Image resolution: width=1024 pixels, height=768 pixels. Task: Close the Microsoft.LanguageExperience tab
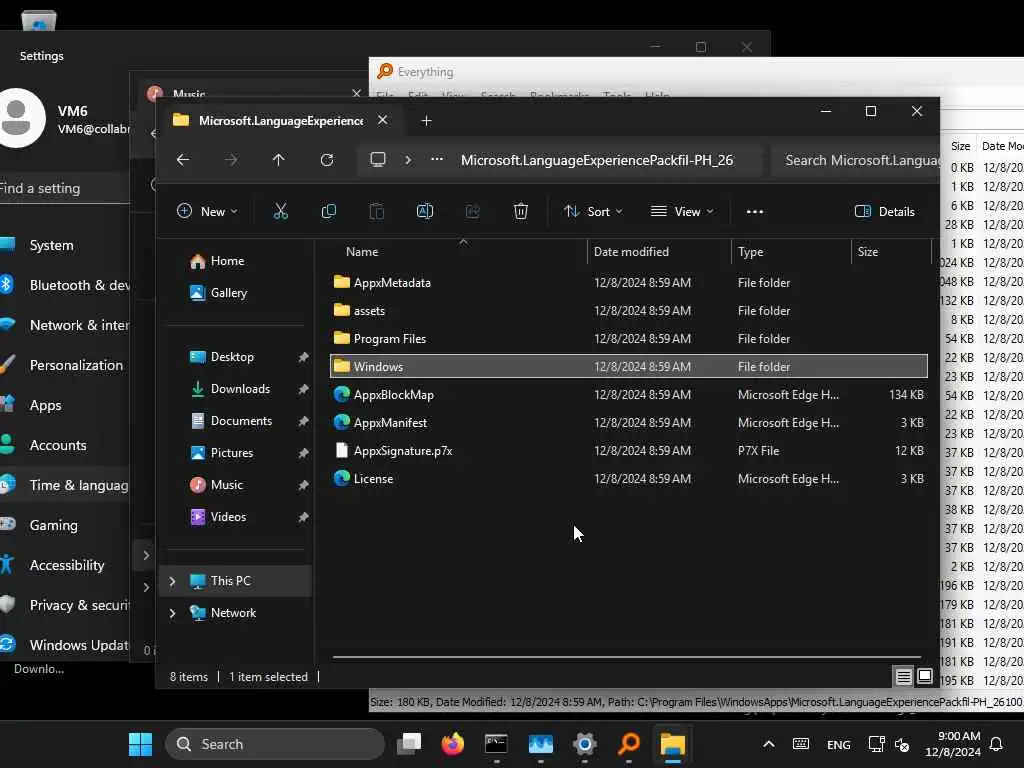[x=383, y=120]
